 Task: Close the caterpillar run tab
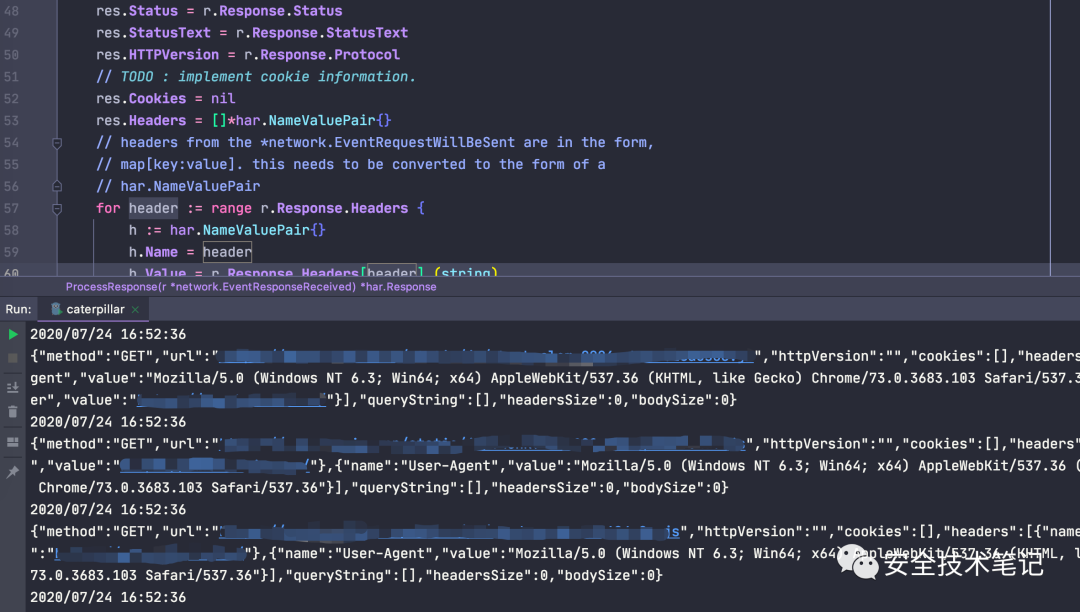(x=135, y=310)
